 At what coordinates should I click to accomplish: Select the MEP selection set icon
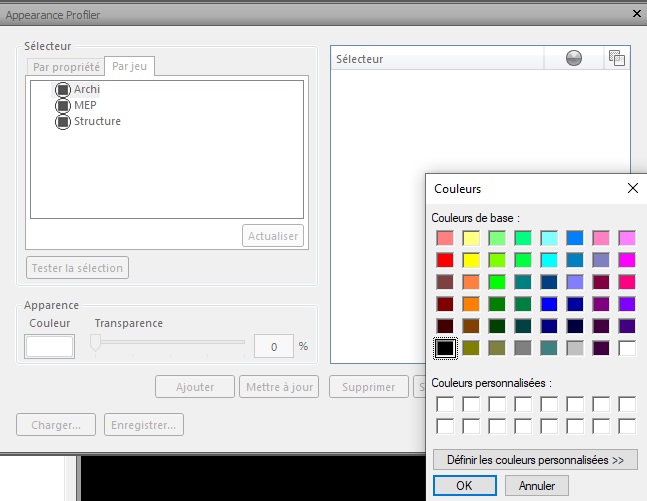pyautogui.click(x=63, y=106)
